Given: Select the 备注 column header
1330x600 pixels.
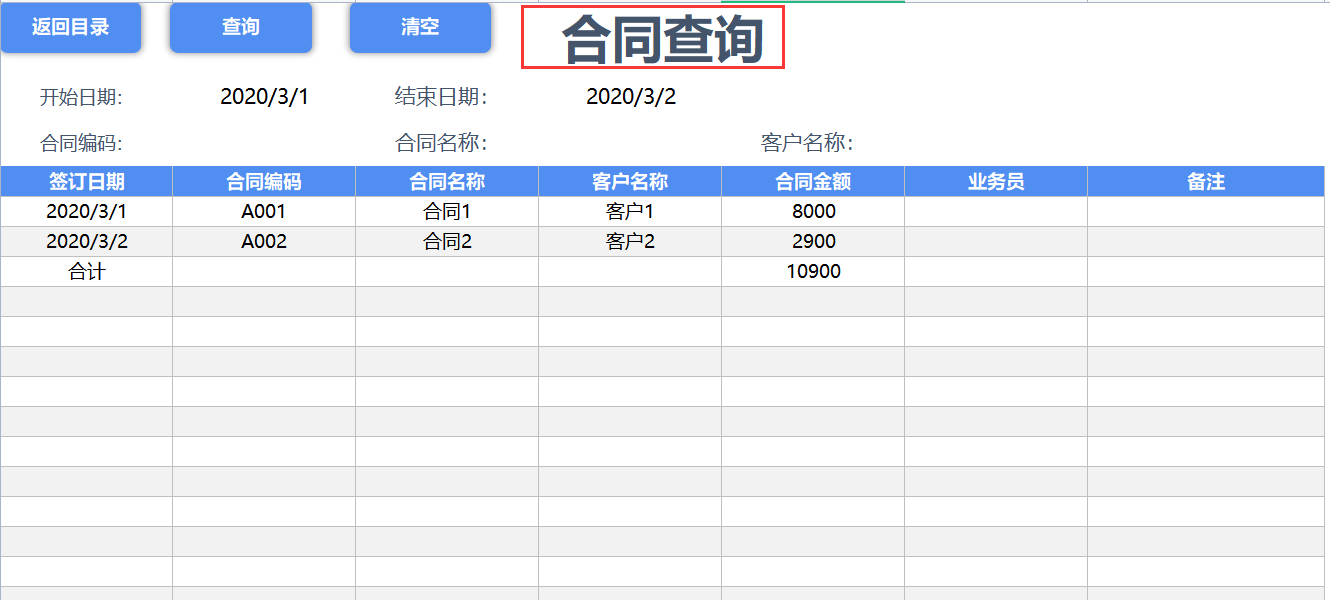Looking at the screenshot, I should [1205, 181].
